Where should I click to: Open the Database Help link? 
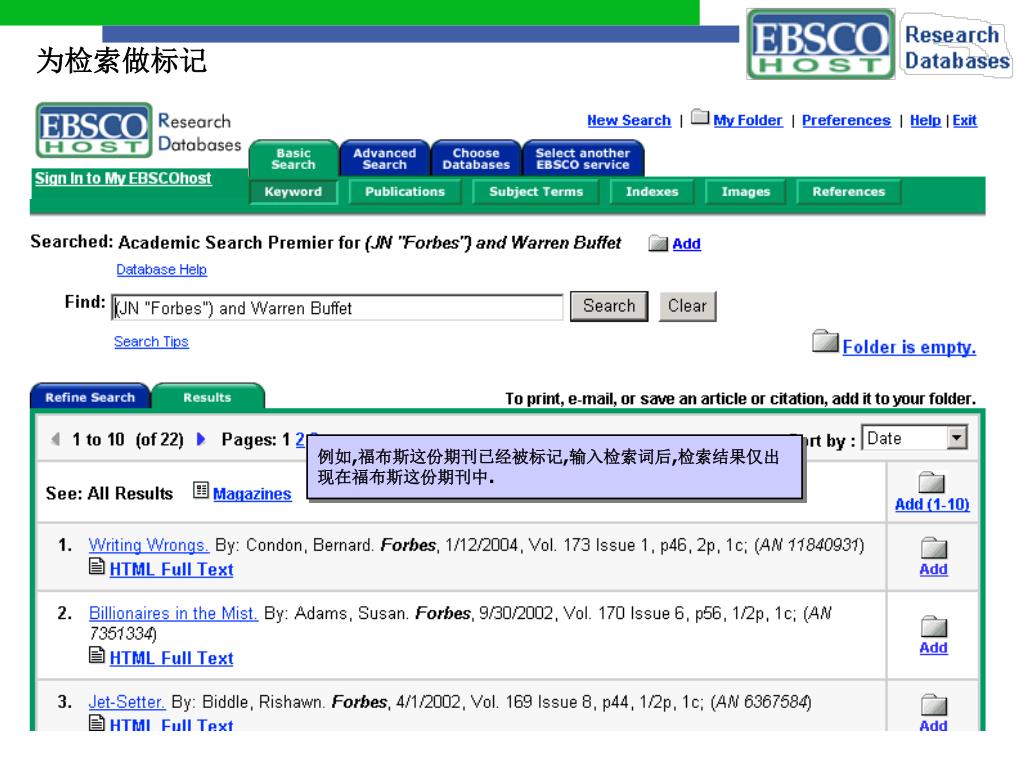click(x=161, y=269)
